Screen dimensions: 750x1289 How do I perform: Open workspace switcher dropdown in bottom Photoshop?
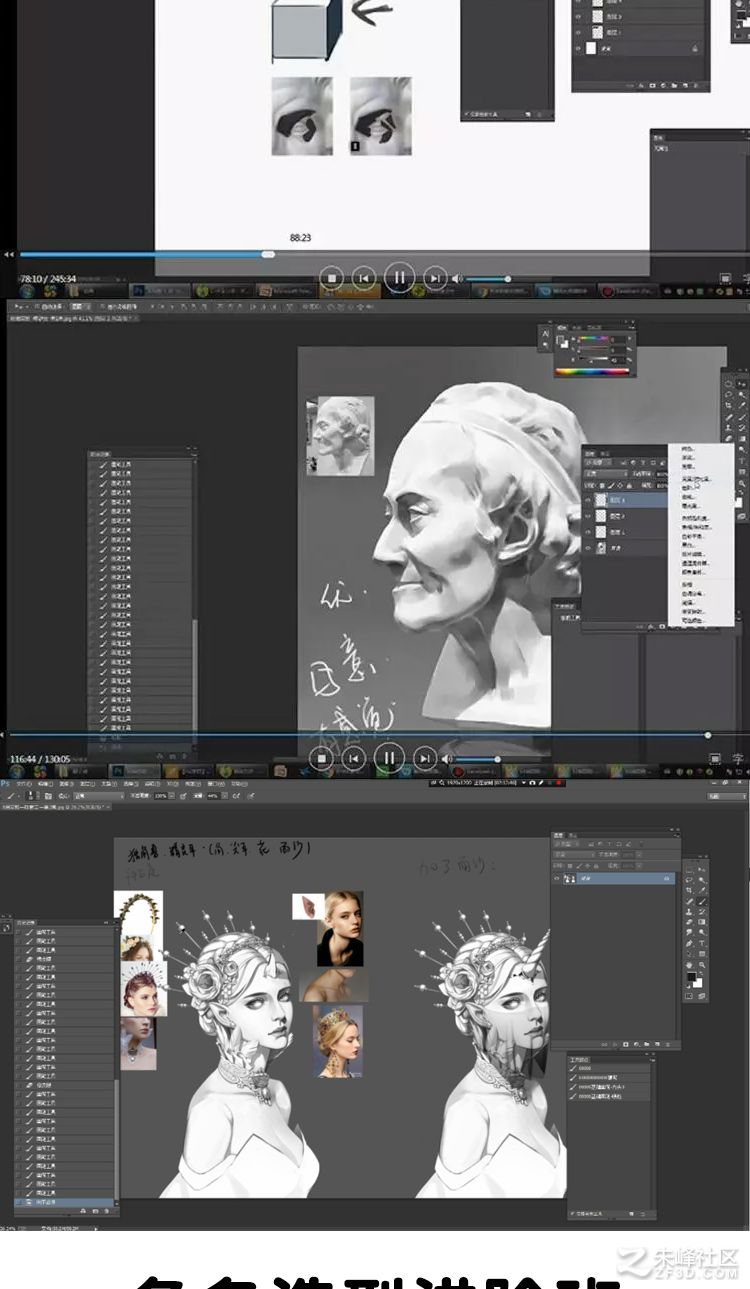click(728, 796)
